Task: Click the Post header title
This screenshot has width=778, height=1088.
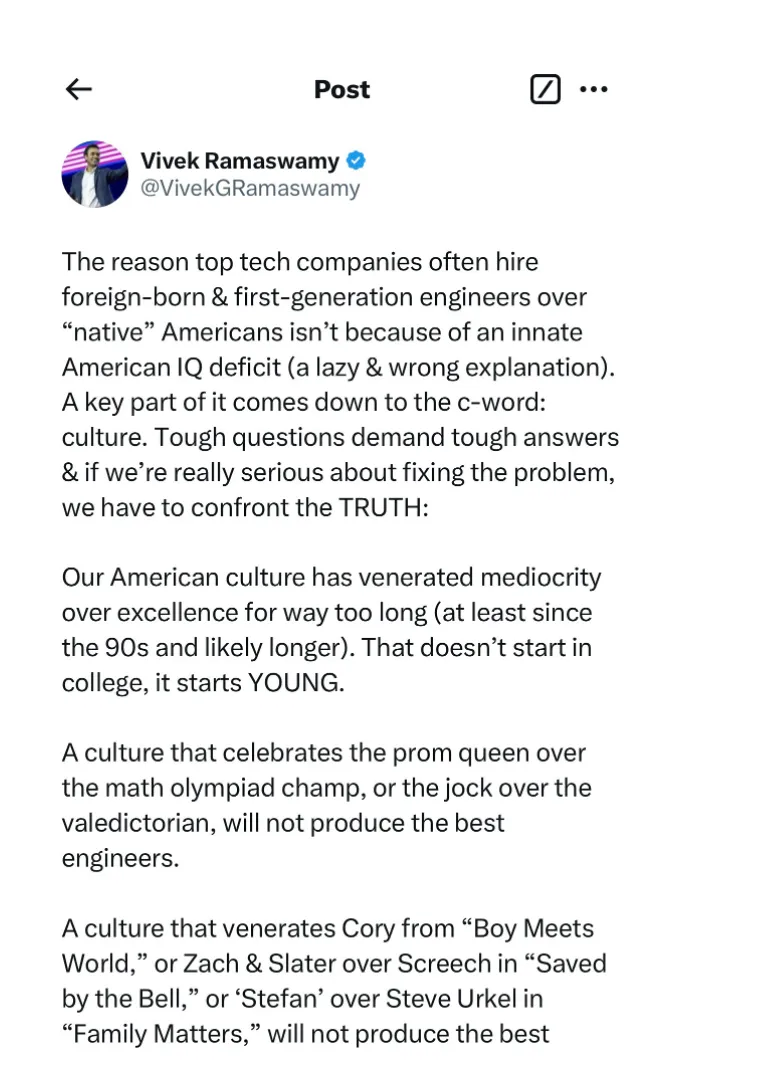Action: pos(341,90)
